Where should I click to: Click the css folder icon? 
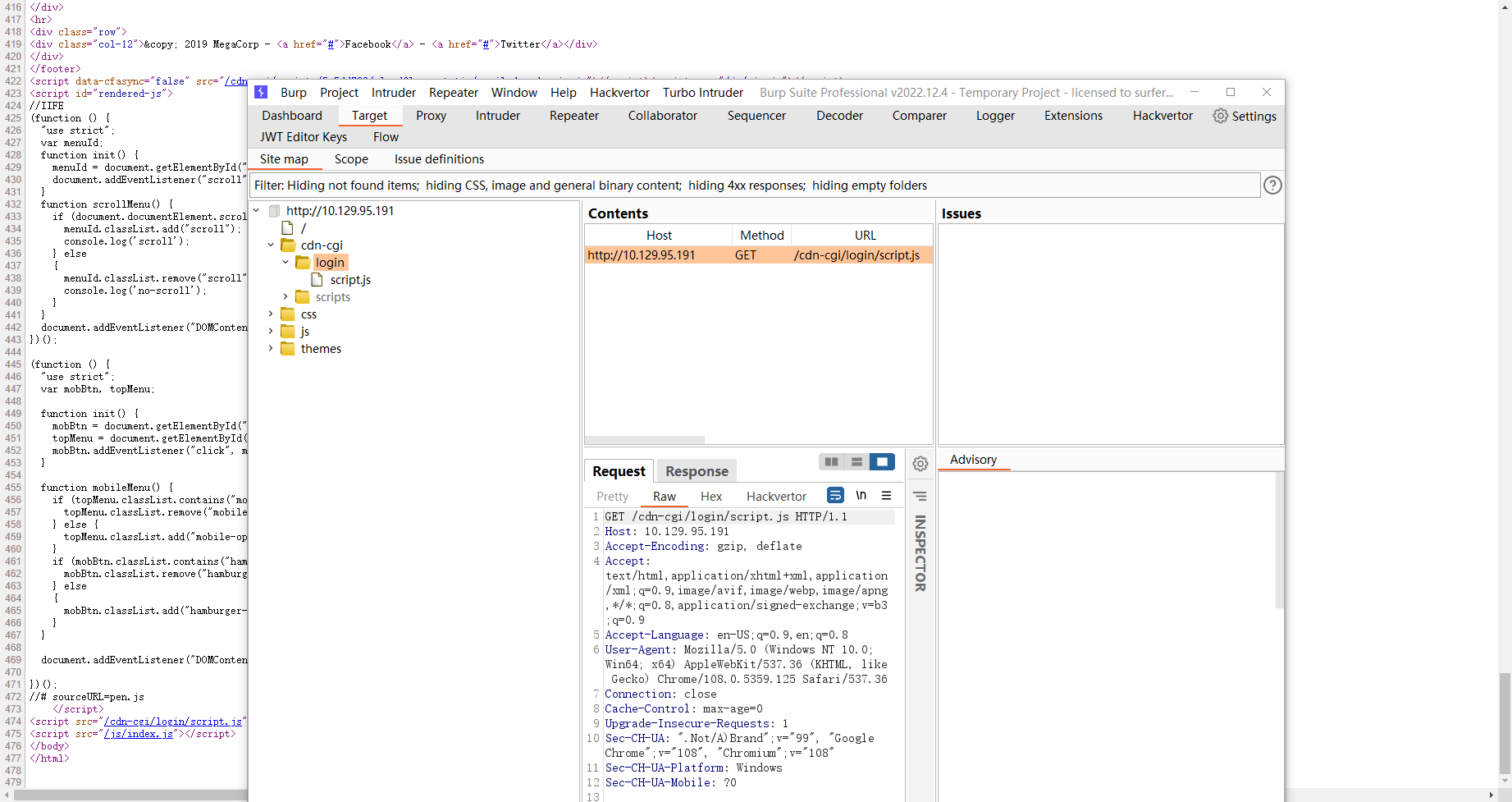click(288, 314)
